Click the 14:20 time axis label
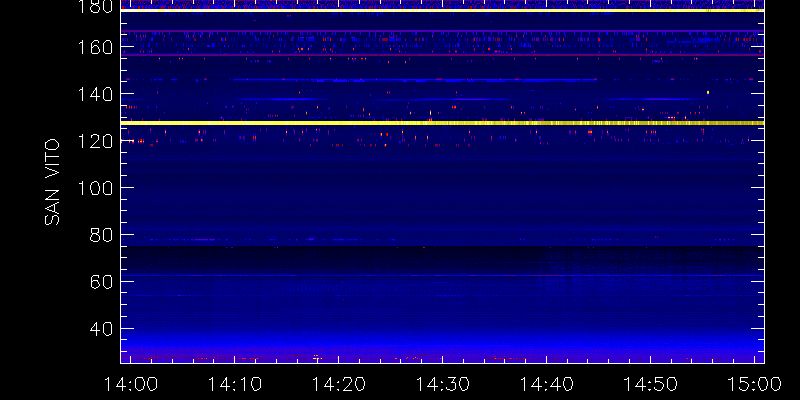800x400 pixels. click(338, 384)
